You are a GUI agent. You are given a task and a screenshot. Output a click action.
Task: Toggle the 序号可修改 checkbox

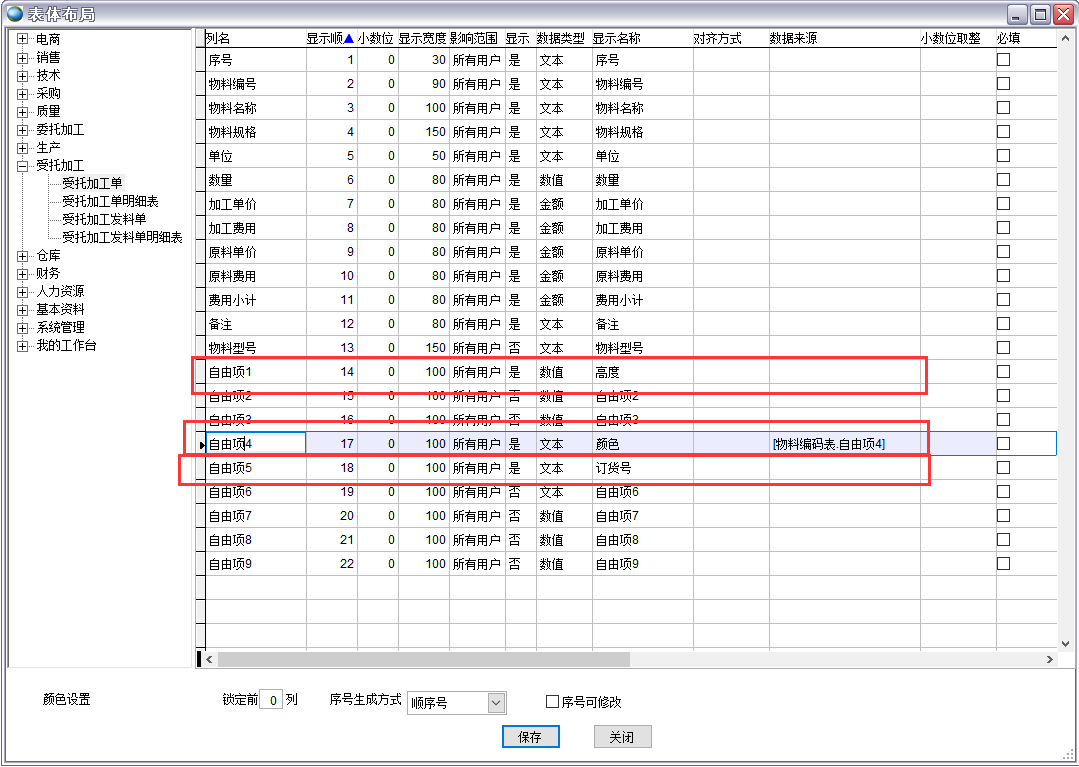(552, 702)
